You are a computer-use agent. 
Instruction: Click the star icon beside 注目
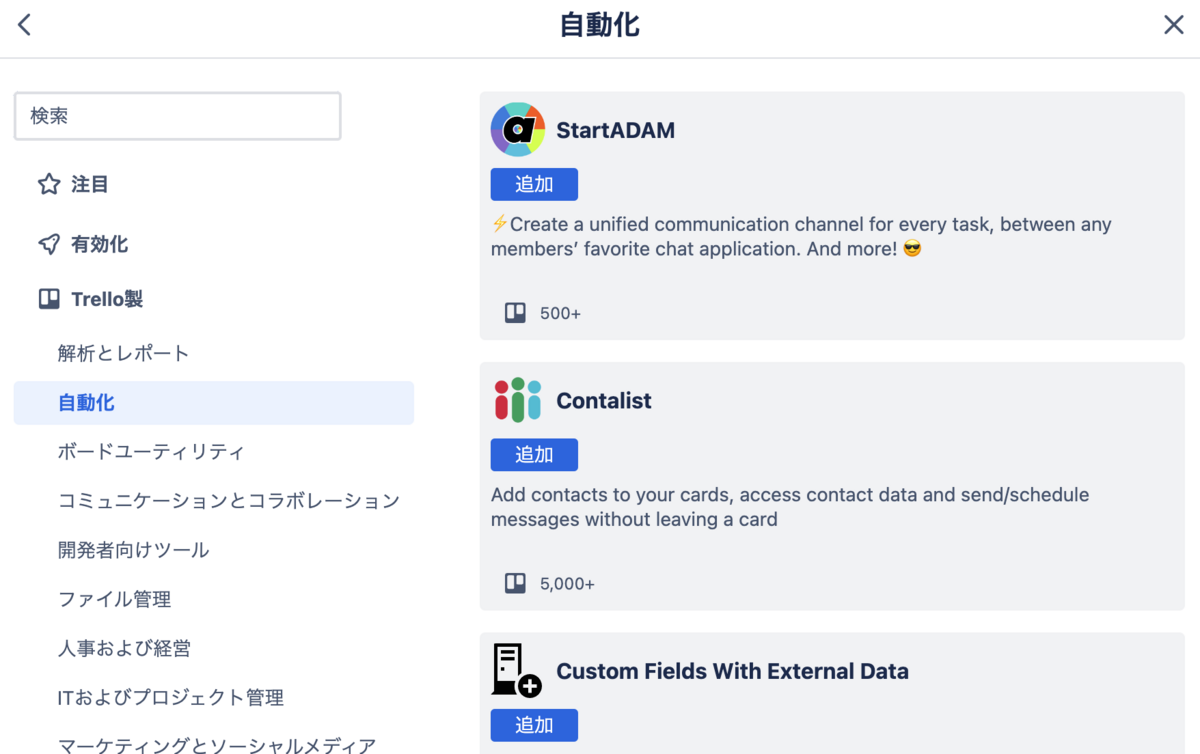point(49,185)
